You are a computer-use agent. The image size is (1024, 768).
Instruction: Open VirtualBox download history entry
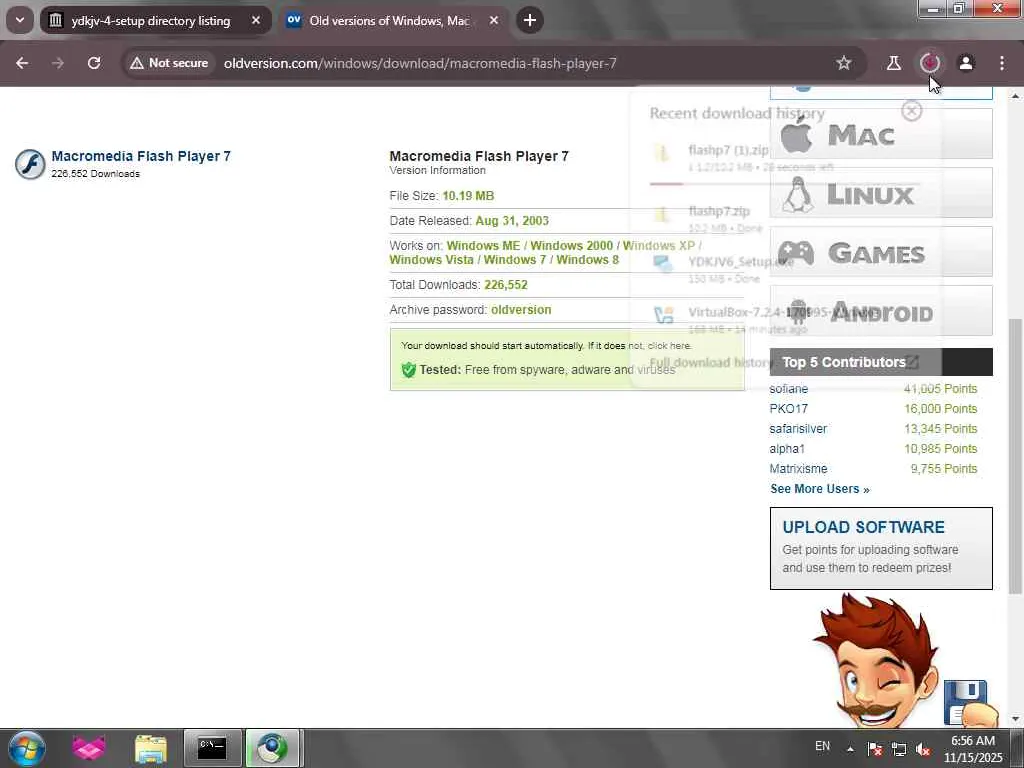784,320
